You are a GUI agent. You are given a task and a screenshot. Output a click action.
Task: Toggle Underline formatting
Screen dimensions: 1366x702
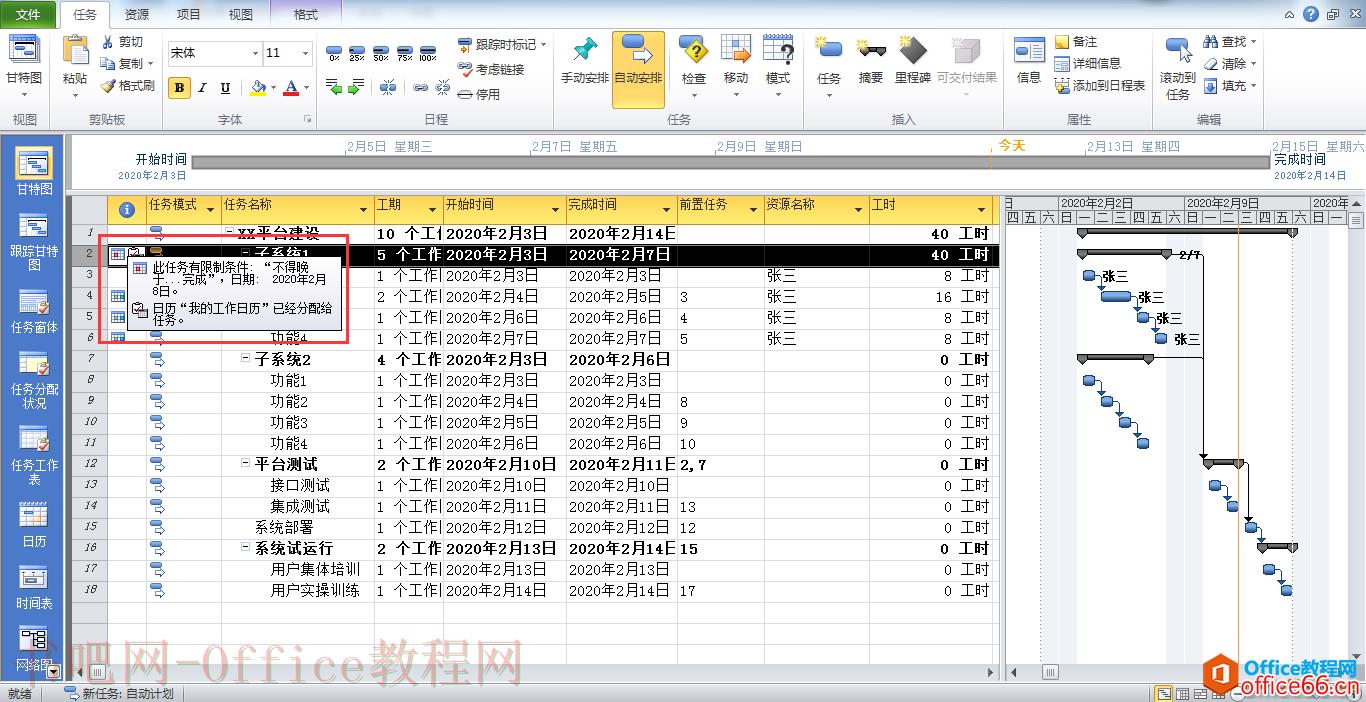(x=225, y=88)
